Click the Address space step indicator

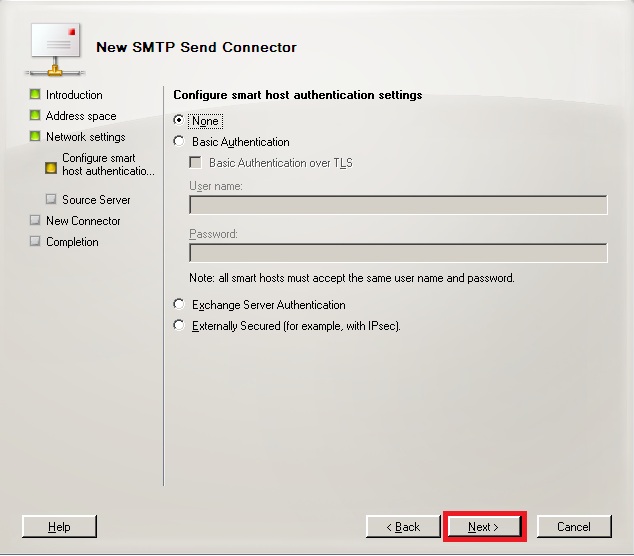[x=35, y=116]
